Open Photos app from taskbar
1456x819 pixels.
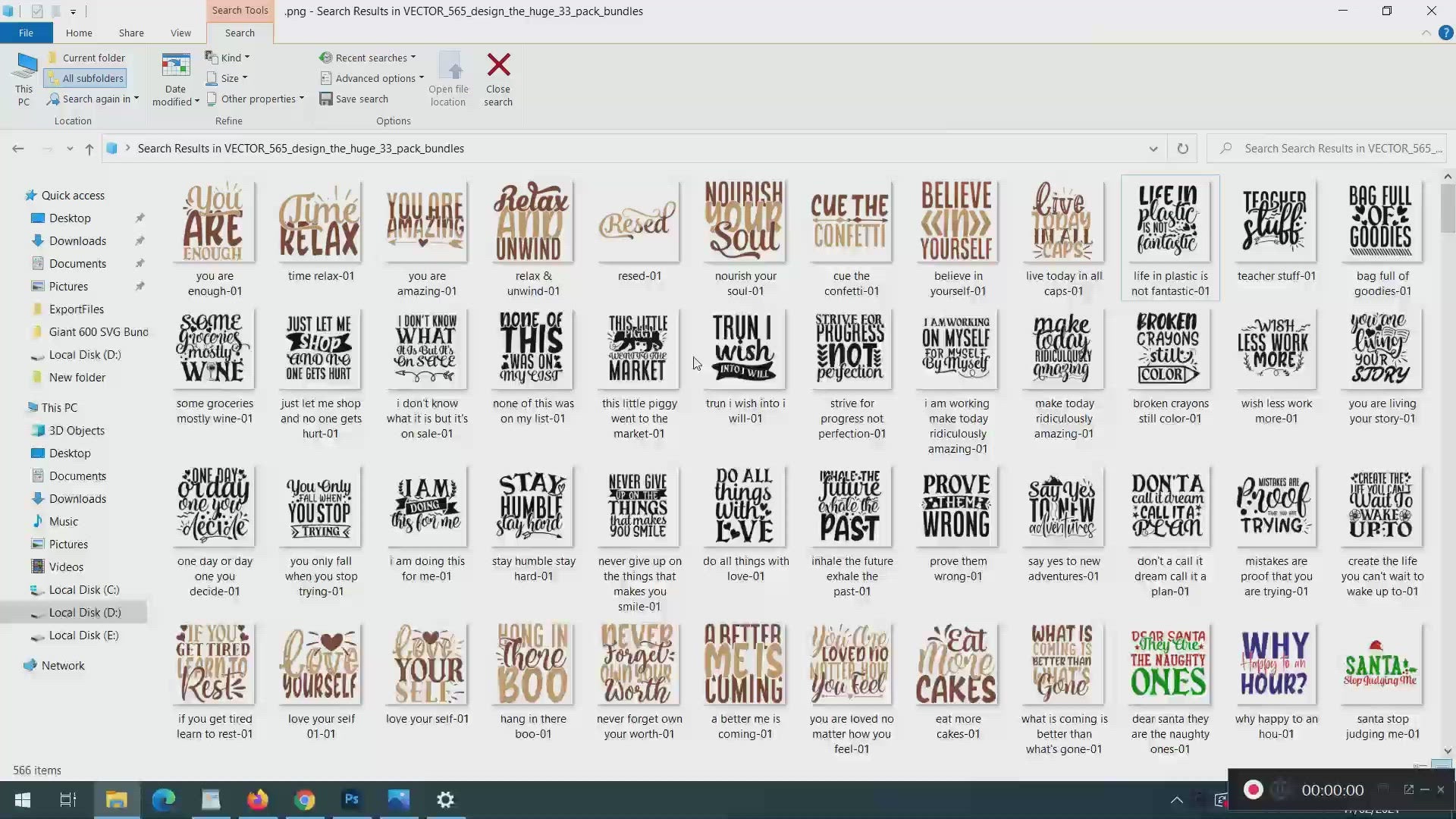pos(398,799)
